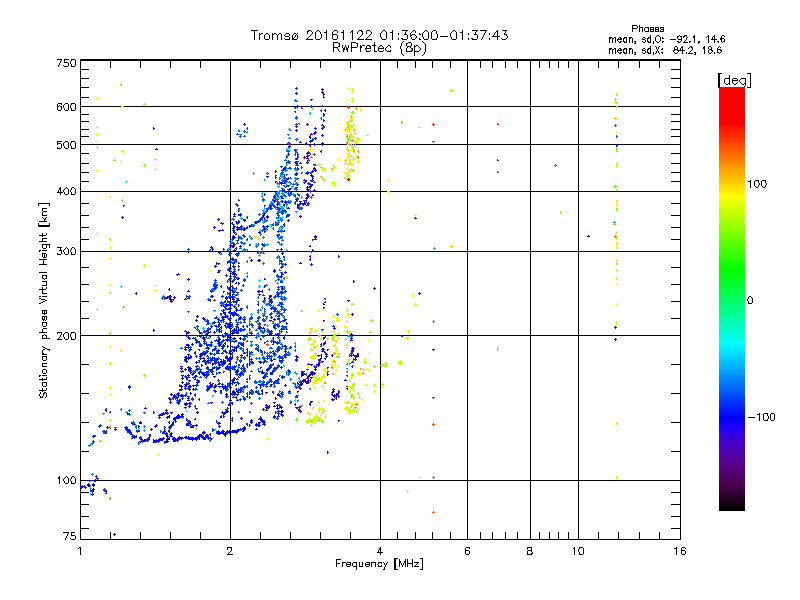Click the 'mean, sd,X: 84.2, 18.6' statistic
Screen dimensions: 800x600
click(x=665, y=50)
